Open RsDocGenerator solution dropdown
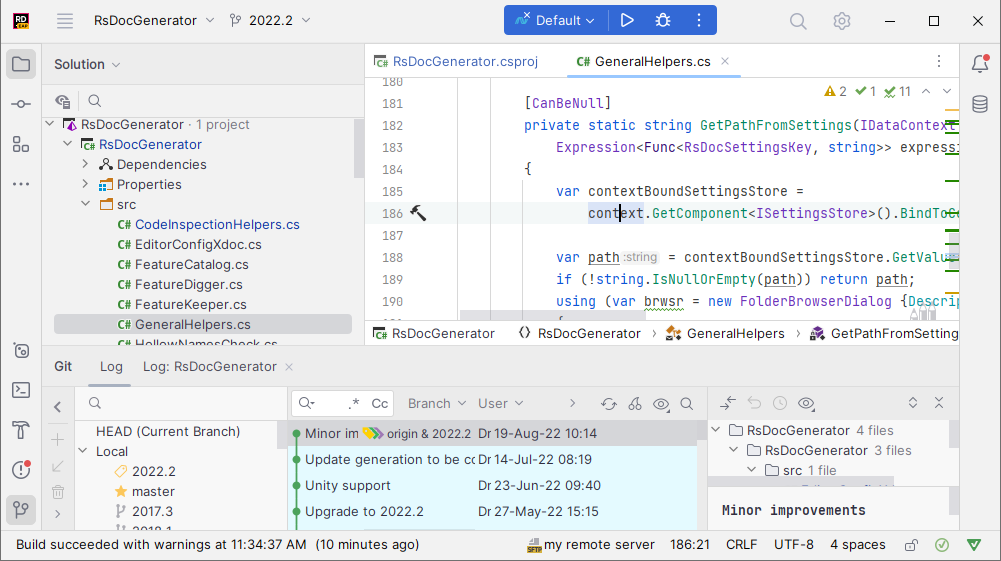This screenshot has width=1001, height=561. coord(154,20)
